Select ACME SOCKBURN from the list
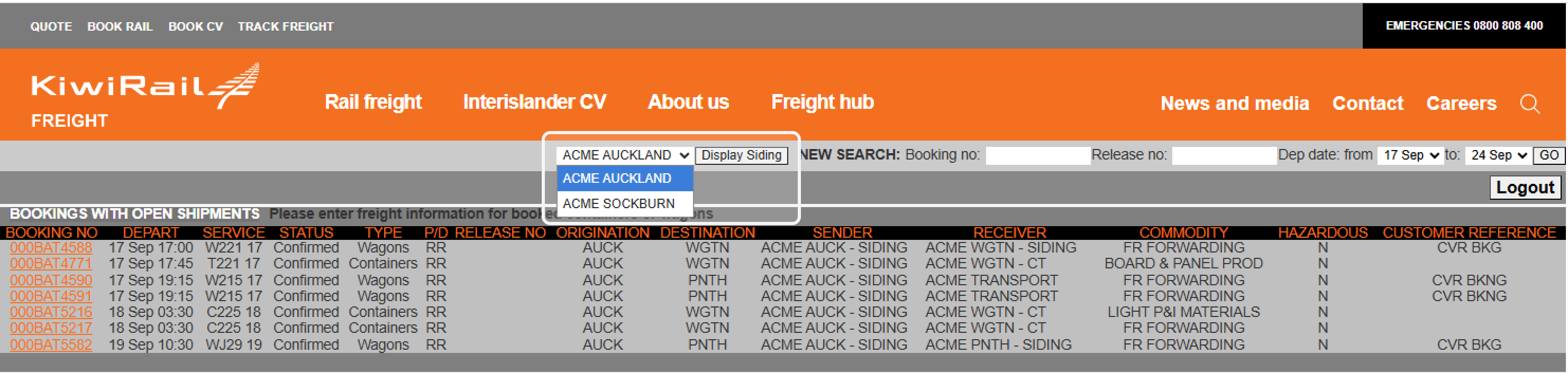Image resolution: width=1568 pixels, height=373 pixels. [618, 203]
